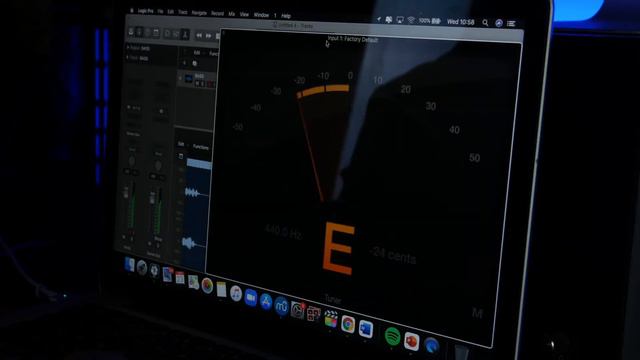The width and height of the screenshot is (640, 360).
Task: Record-enable the track in track header
Action: point(210,84)
